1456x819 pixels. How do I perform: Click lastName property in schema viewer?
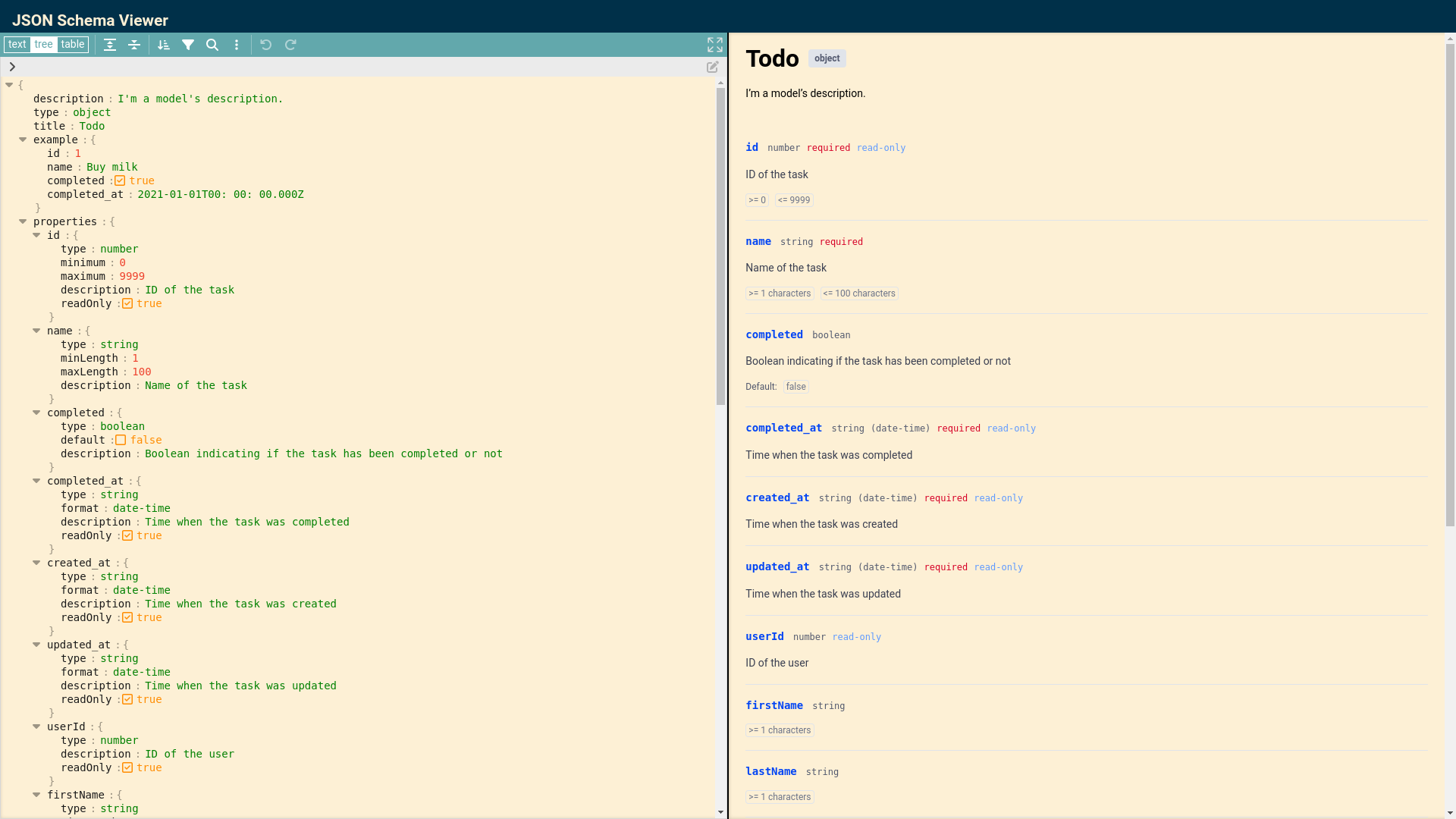point(770,771)
